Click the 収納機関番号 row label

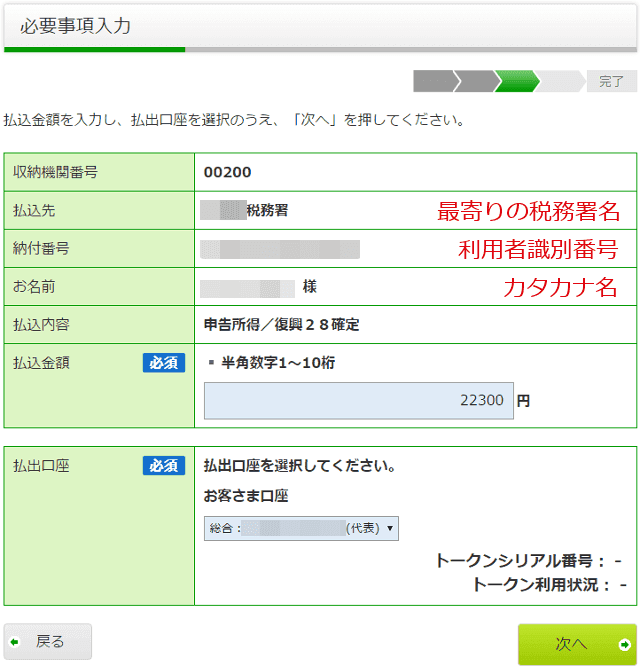pos(55,172)
